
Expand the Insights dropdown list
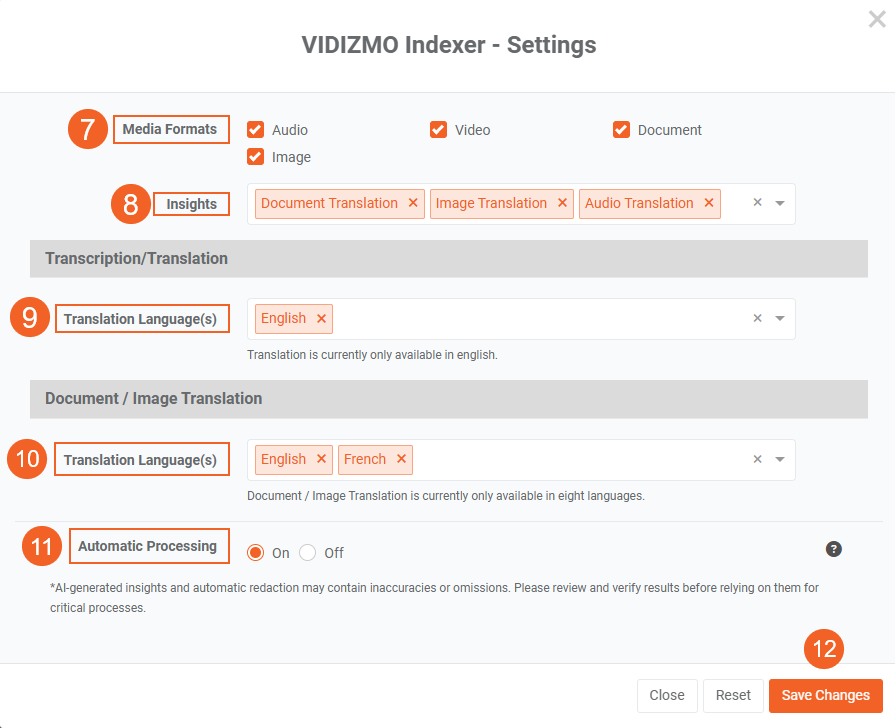(780, 203)
